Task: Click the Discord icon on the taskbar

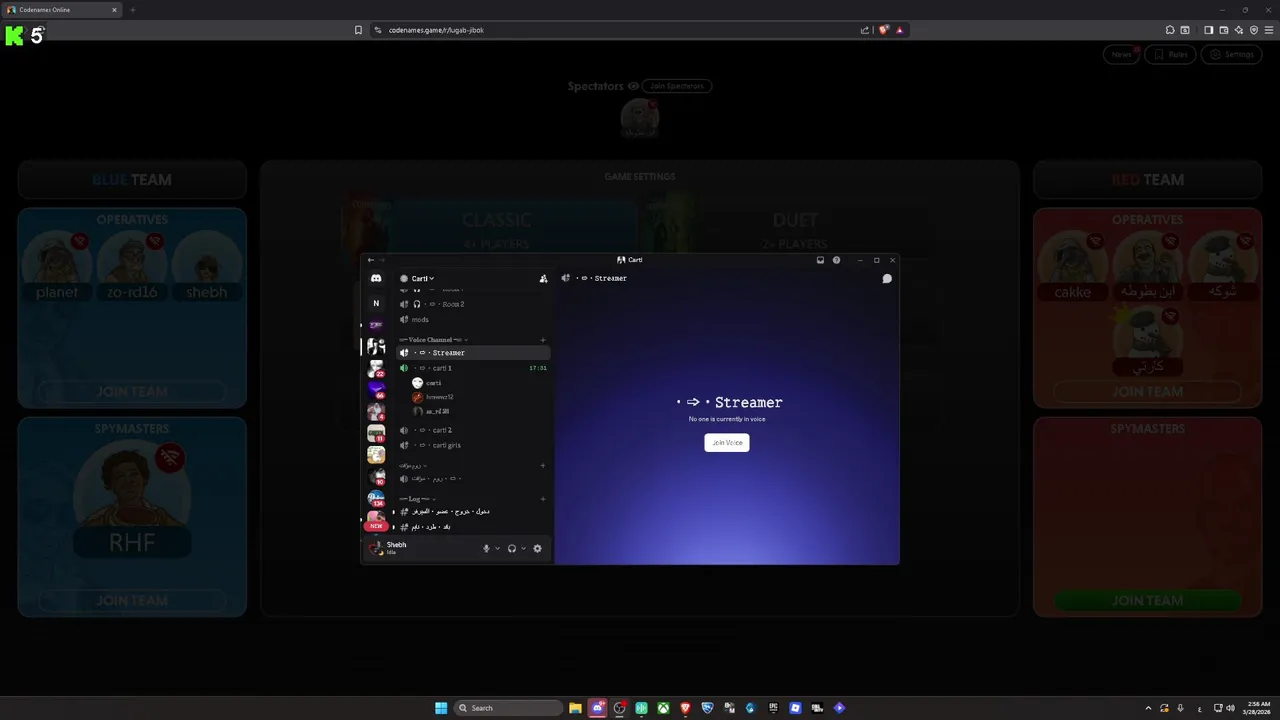Action: click(x=597, y=708)
